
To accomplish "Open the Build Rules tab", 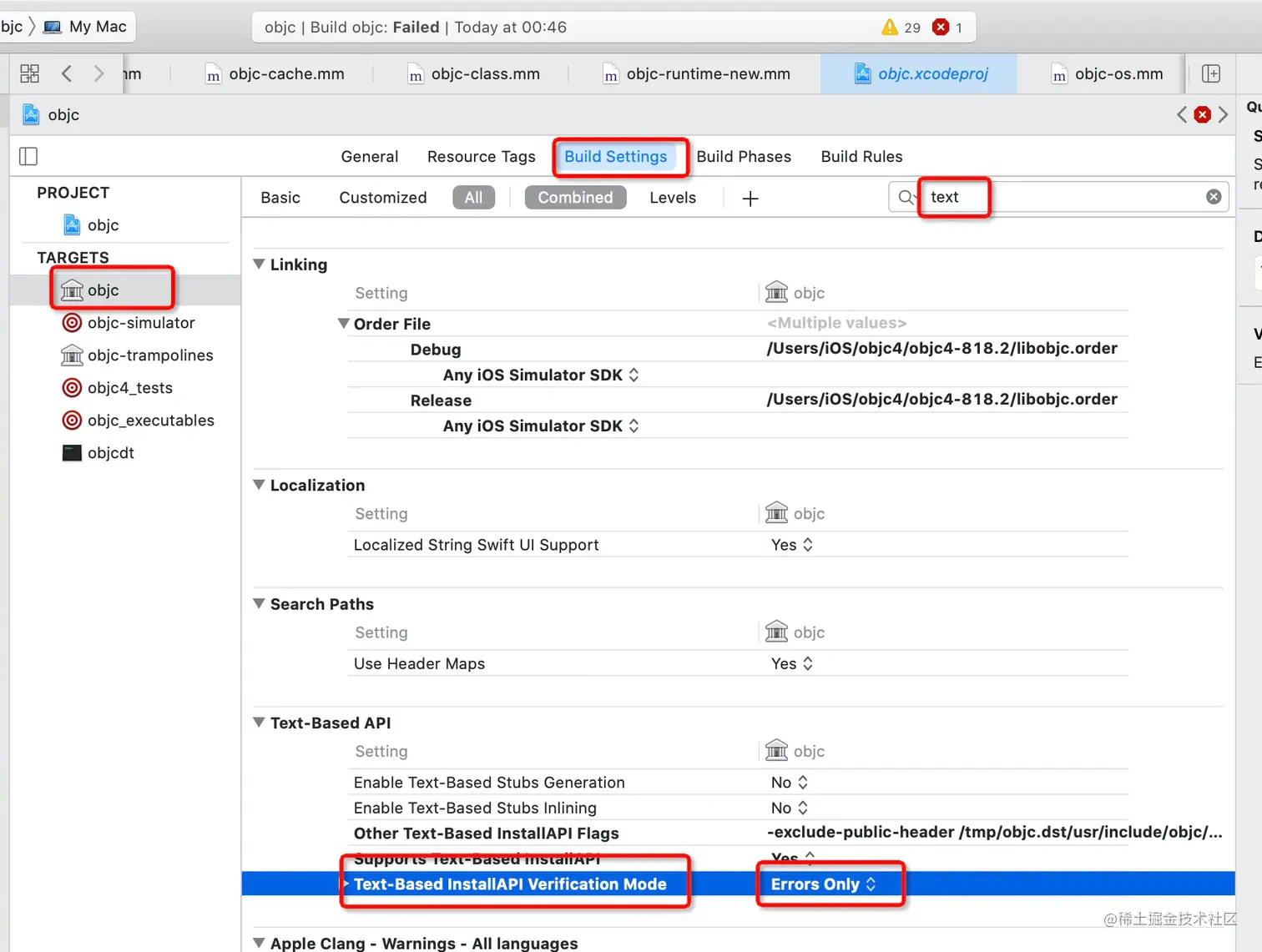I will tap(861, 157).
